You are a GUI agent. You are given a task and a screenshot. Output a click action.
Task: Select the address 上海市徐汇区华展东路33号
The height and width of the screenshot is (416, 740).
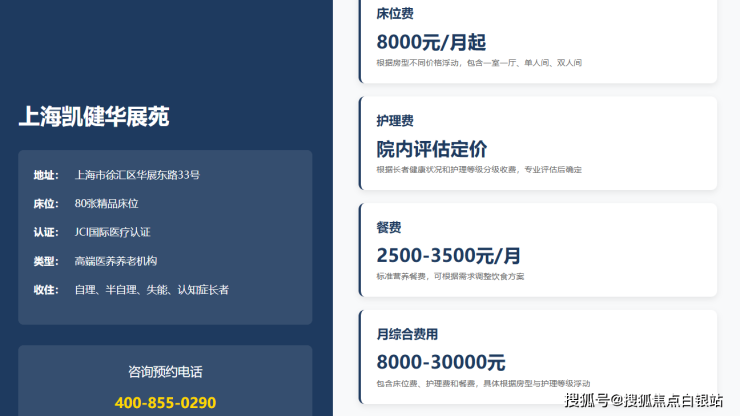(x=137, y=175)
